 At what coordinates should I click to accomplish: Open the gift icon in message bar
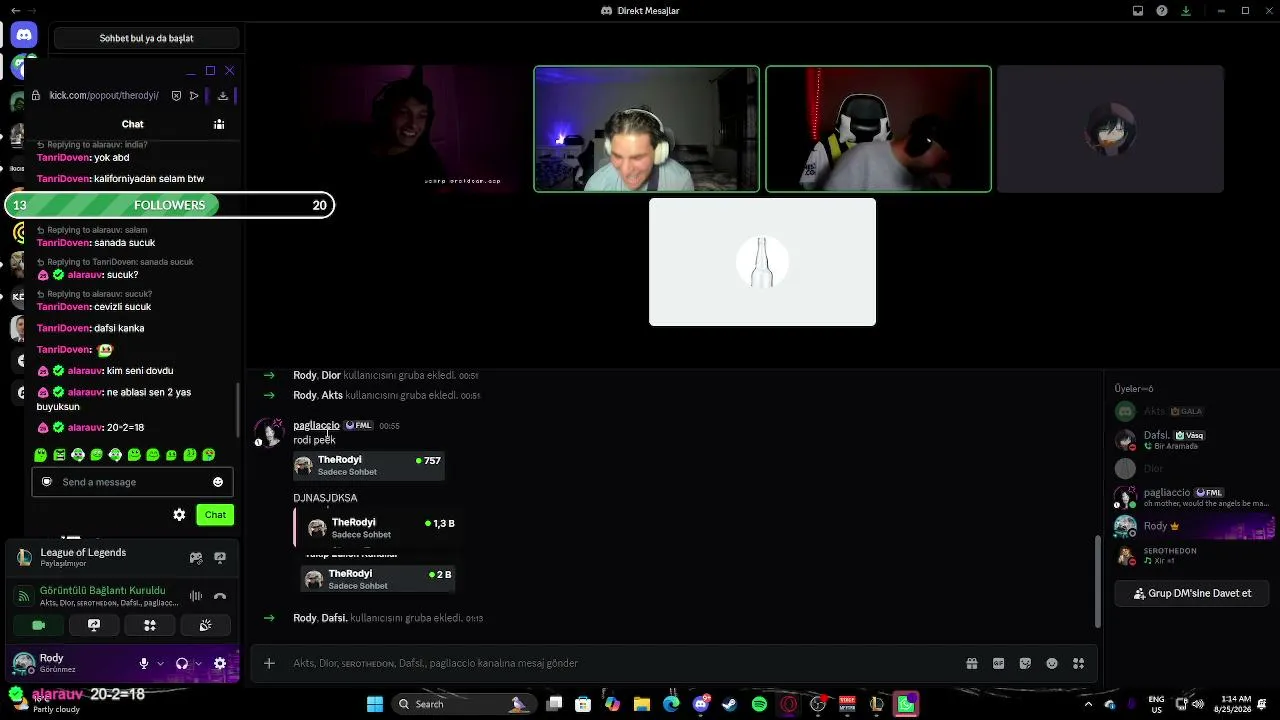pos(971,663)
